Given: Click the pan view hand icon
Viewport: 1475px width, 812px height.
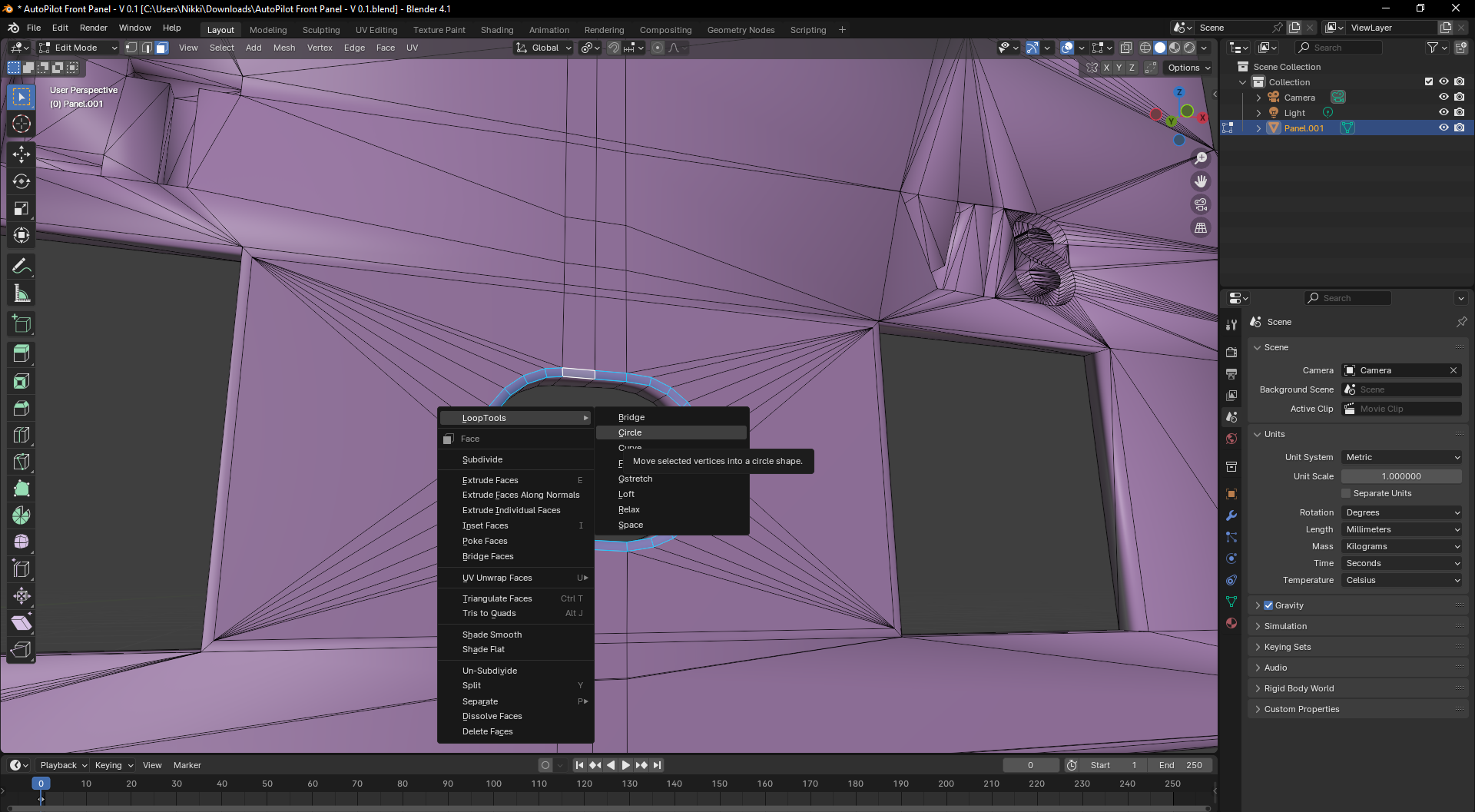Looking at the screenshot, I should click(1201, 181).
